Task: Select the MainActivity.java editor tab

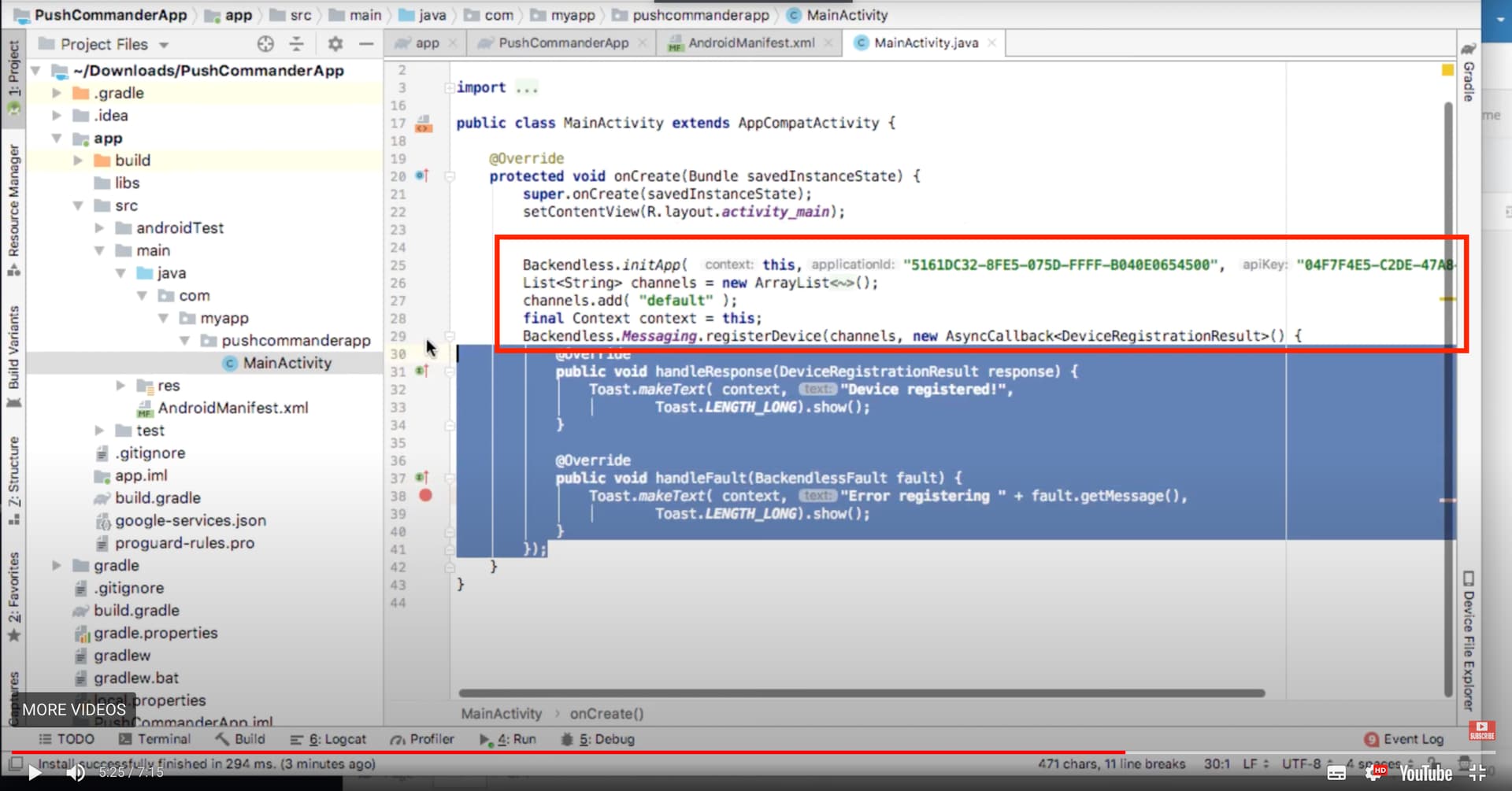Action: point(925,43)
